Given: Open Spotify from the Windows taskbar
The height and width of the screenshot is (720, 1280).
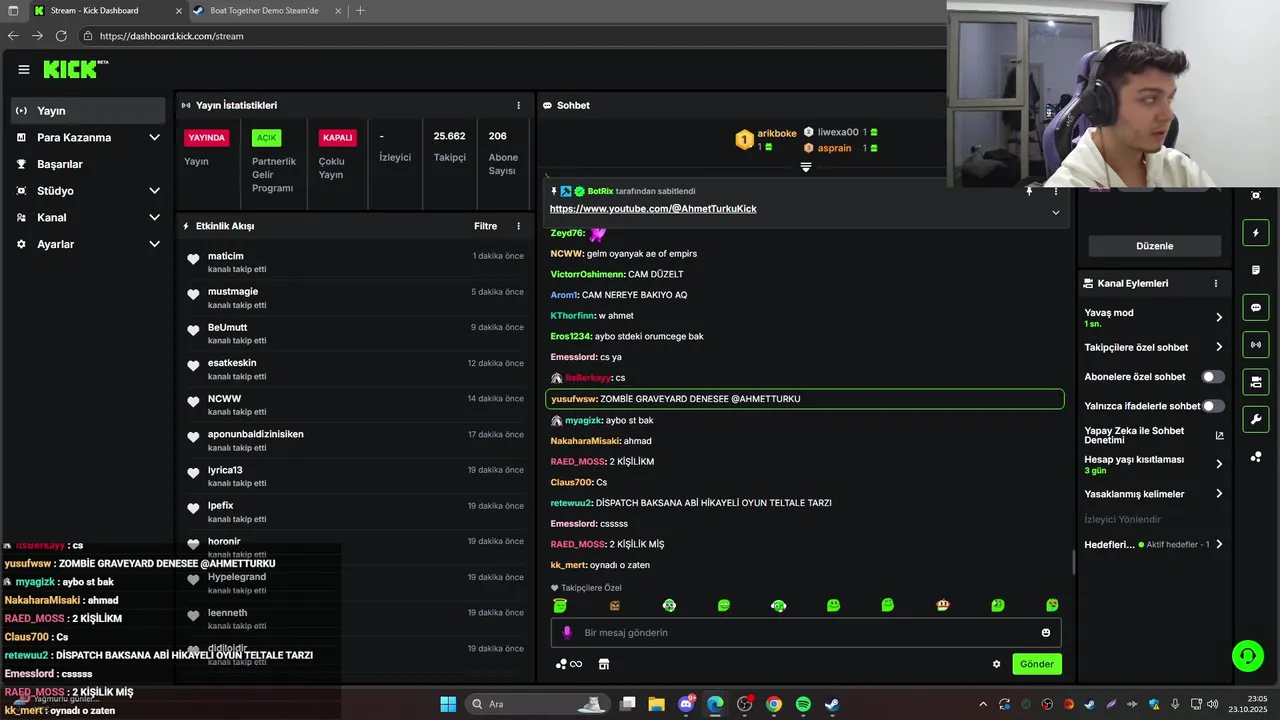Looking at the screenshot, I should [803, 704].
